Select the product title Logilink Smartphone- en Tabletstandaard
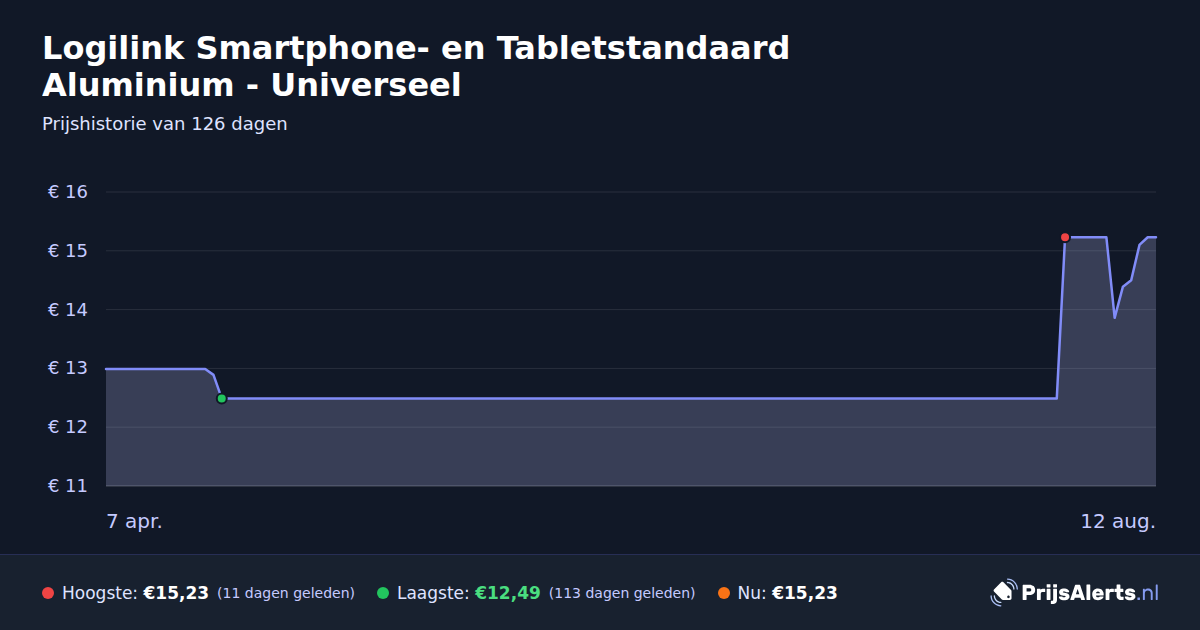The width and height of the screenshot is (1200, 630). point(416,47)
